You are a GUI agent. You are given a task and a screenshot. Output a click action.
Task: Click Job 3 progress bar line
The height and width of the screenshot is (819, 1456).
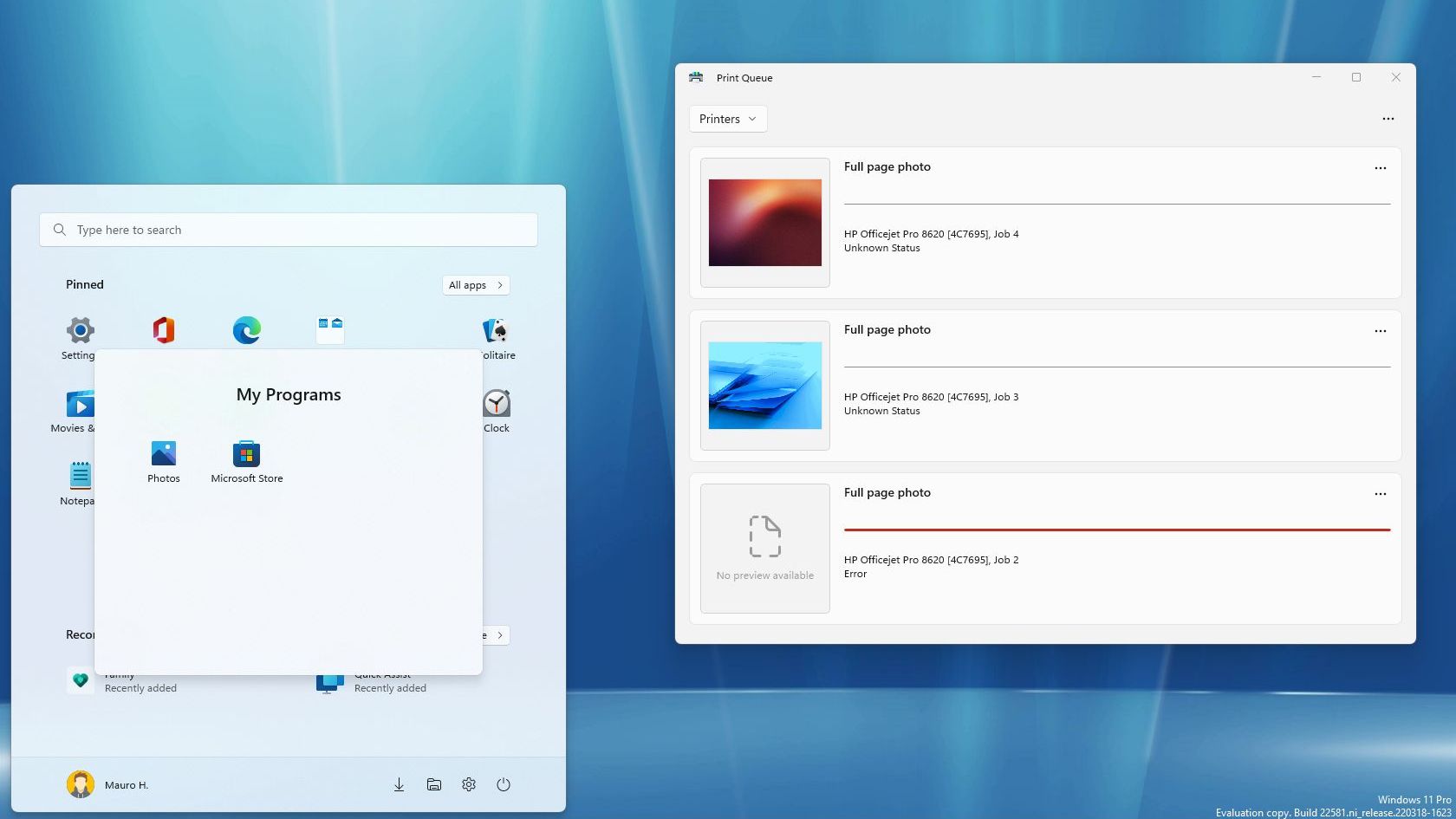click(1117, 367)
